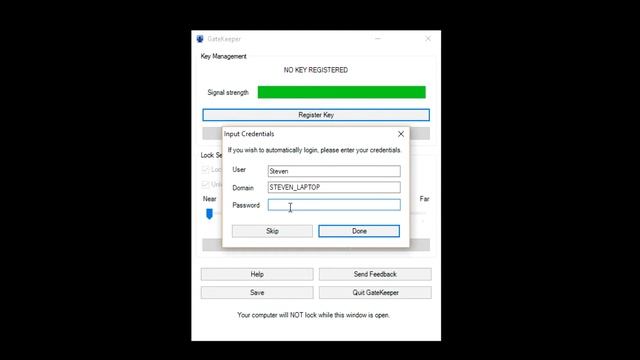Image resolution: width=640 pixels, height=360 pixels.
Task: Click the NO KEY REGISTERED status text
Action: tap(316, 70)
